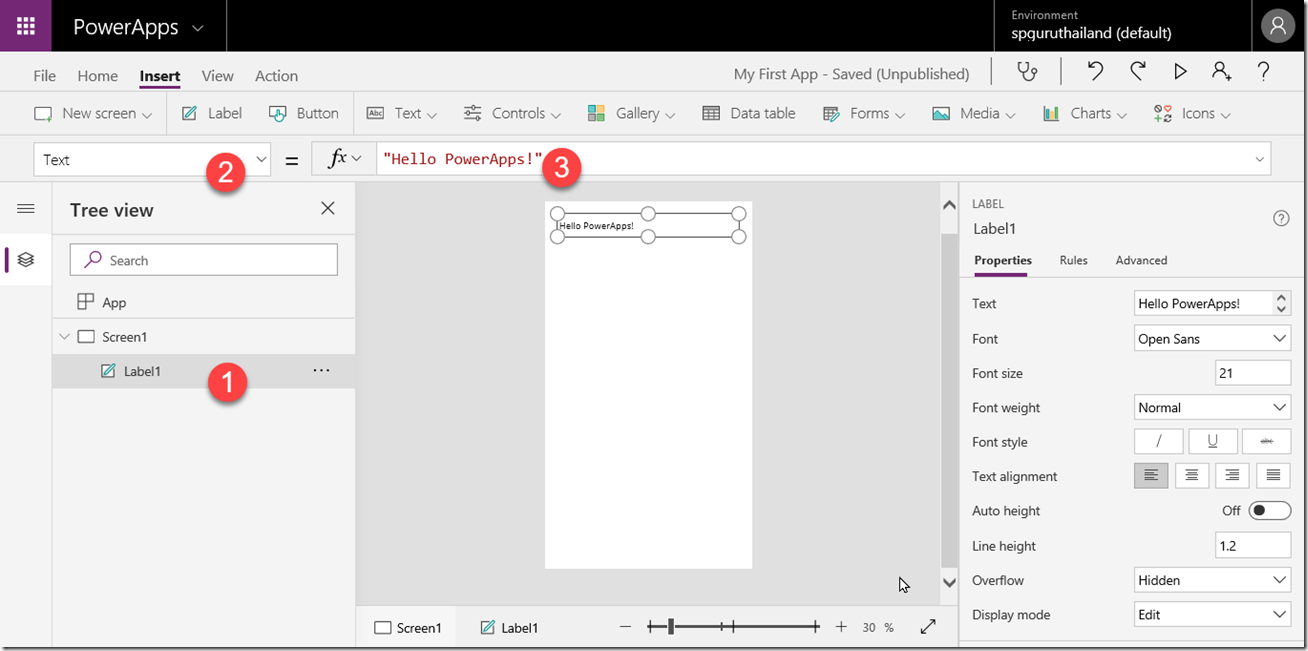Click the help icon in Label panel
The height and width of the screenshot is (651, 1308).
point(1281,219)
